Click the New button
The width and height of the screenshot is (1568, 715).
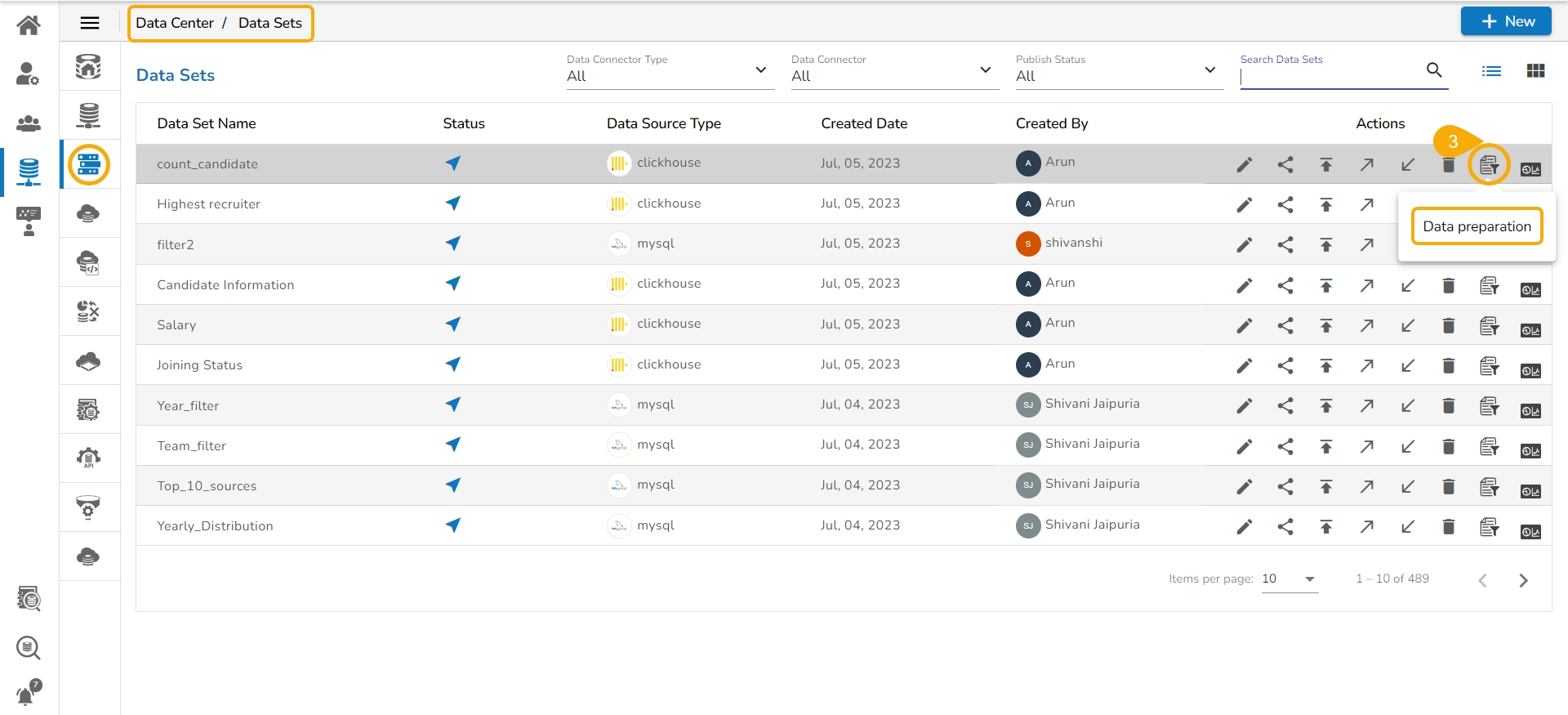click(x=1506, y=21)
